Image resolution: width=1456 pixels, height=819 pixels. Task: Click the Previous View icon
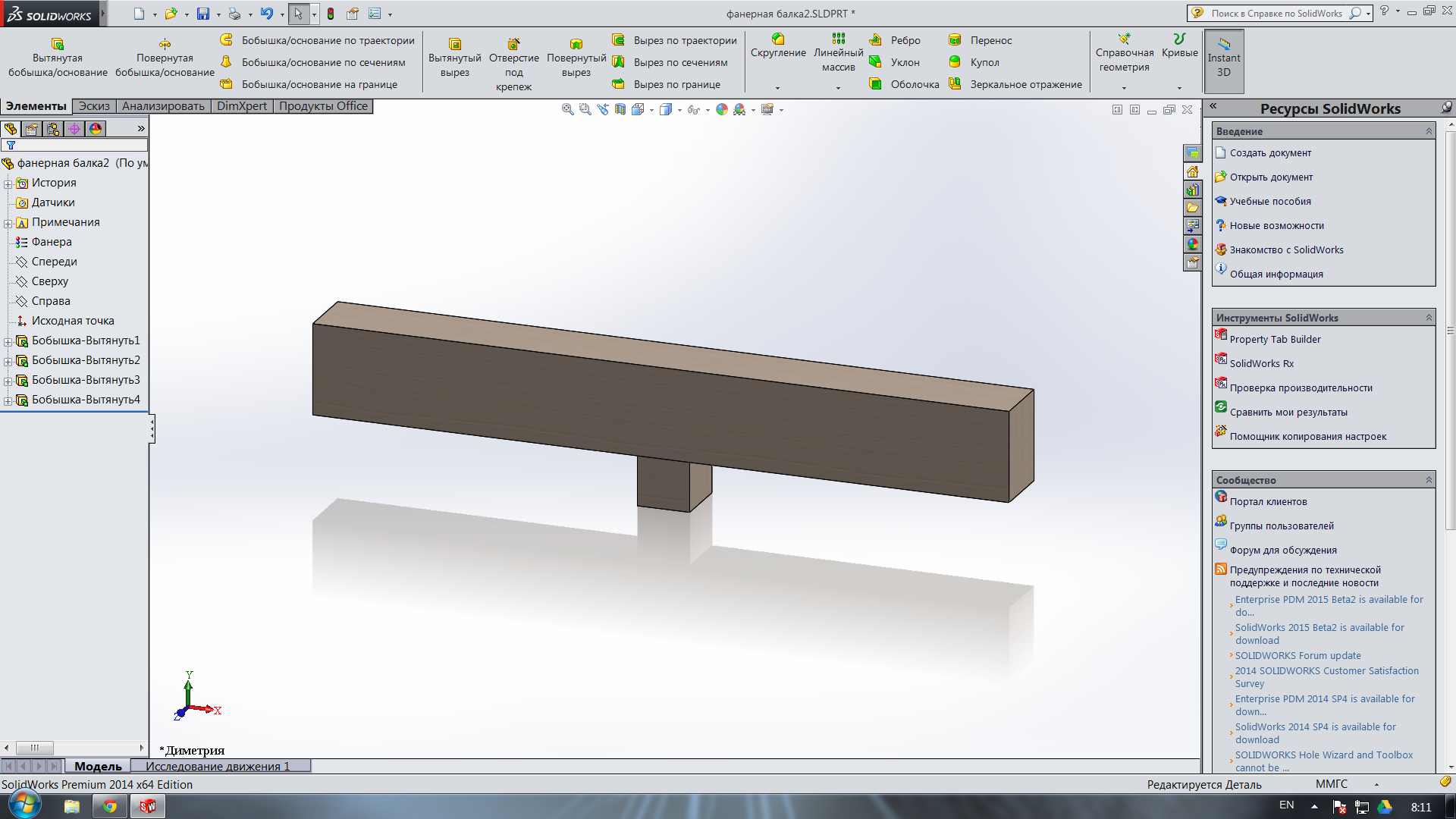[x=603, y=109]
